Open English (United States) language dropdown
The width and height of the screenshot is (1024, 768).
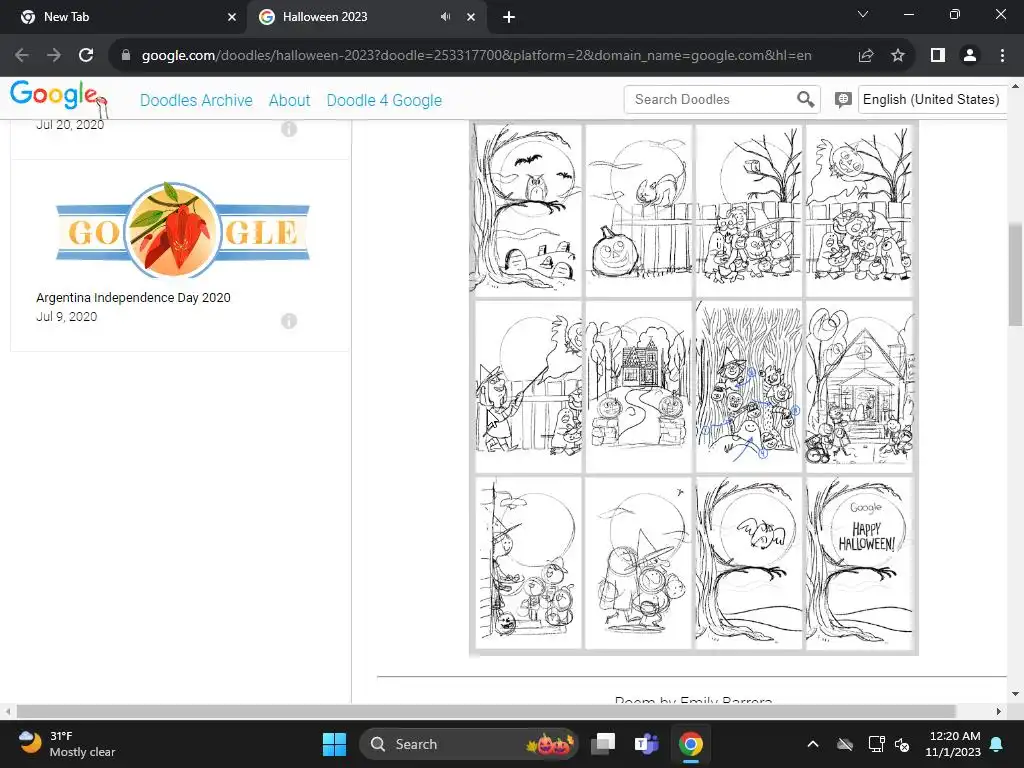tap(932, 99)
